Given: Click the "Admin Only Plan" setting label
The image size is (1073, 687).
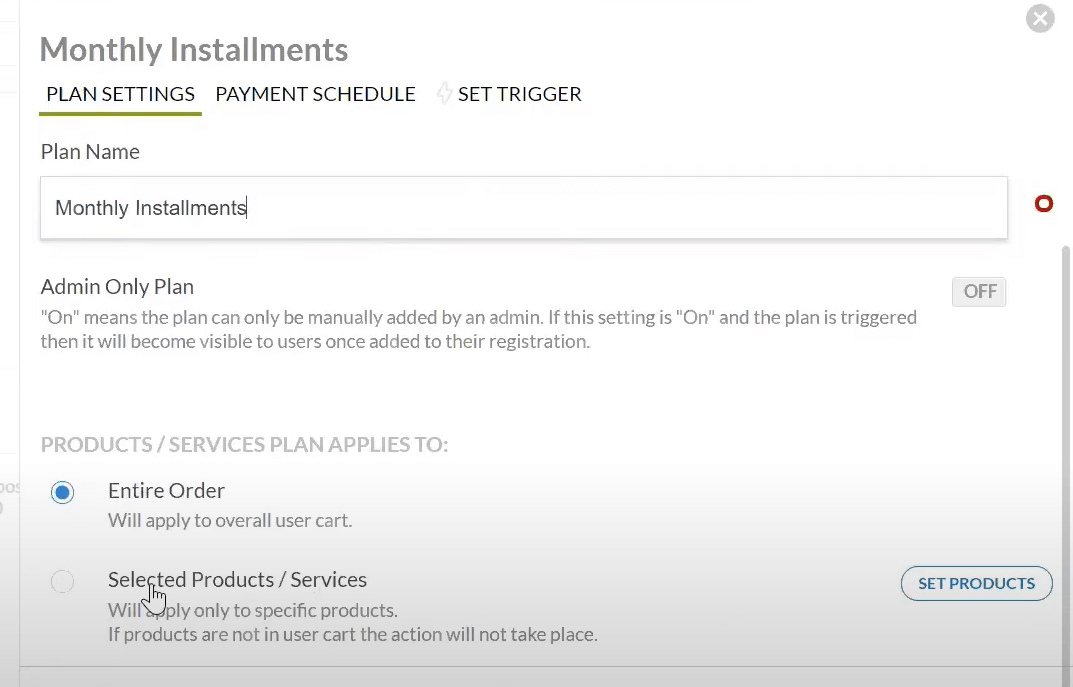Looking at the screenshot, I should pos(117,287).
